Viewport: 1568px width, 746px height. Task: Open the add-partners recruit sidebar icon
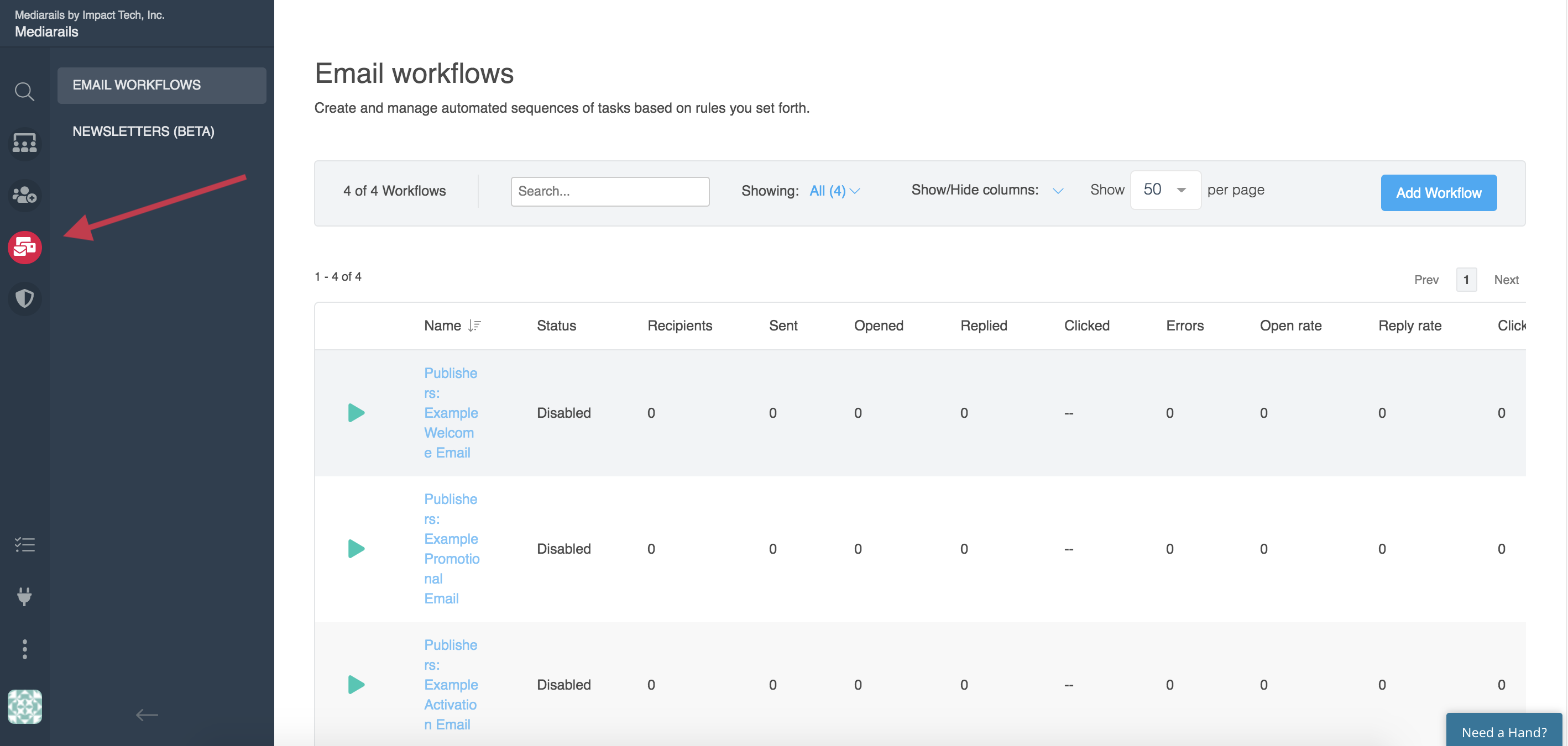(x=24, y=195)
